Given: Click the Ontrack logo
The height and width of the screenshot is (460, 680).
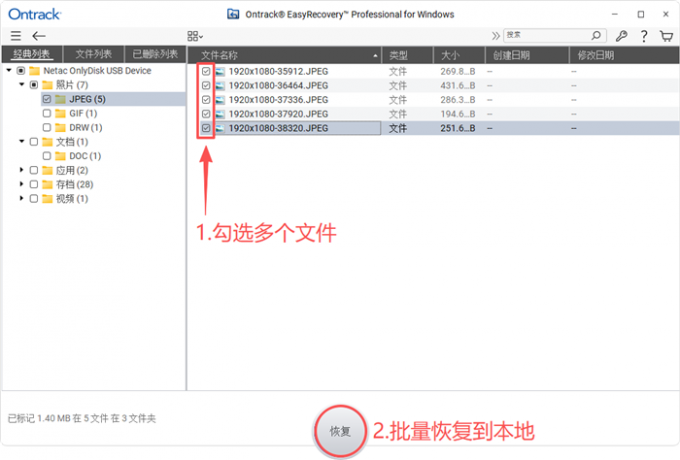Looking at the screenshot, I should click(35, 14).
